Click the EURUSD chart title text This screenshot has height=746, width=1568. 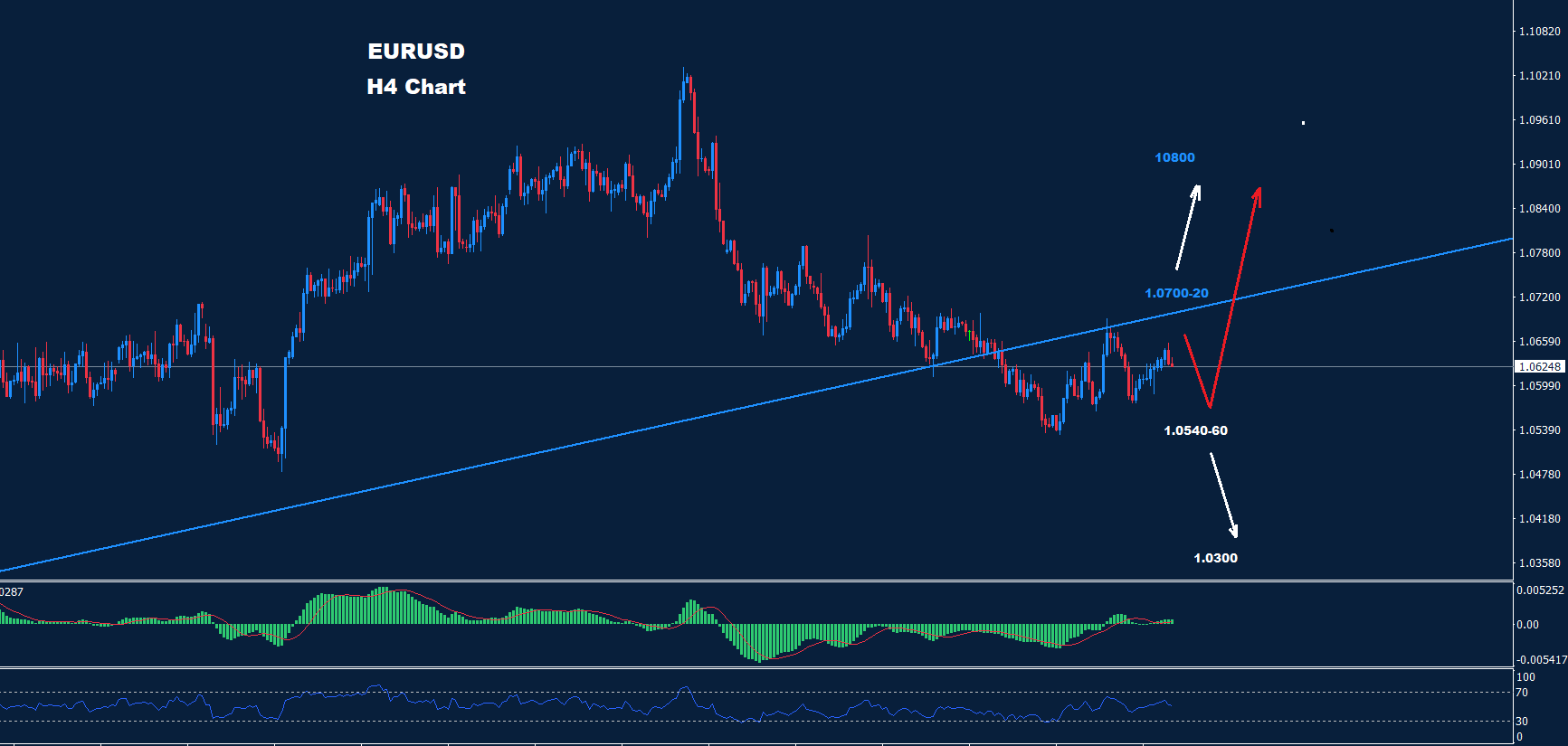(416, 52)
